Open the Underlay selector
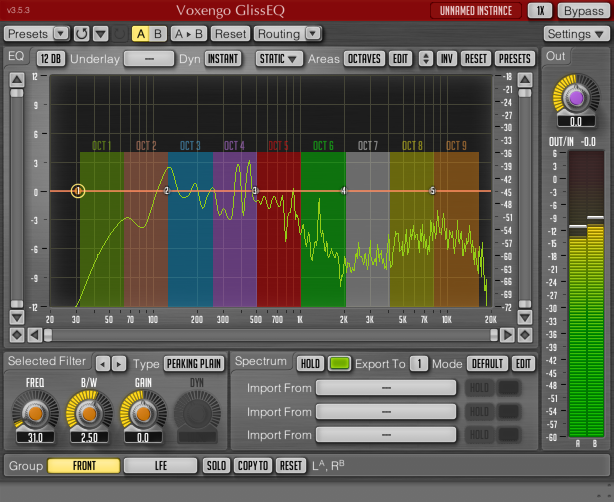Image resolution: width=614 pixels, height=502 pixels. point(149,59)
